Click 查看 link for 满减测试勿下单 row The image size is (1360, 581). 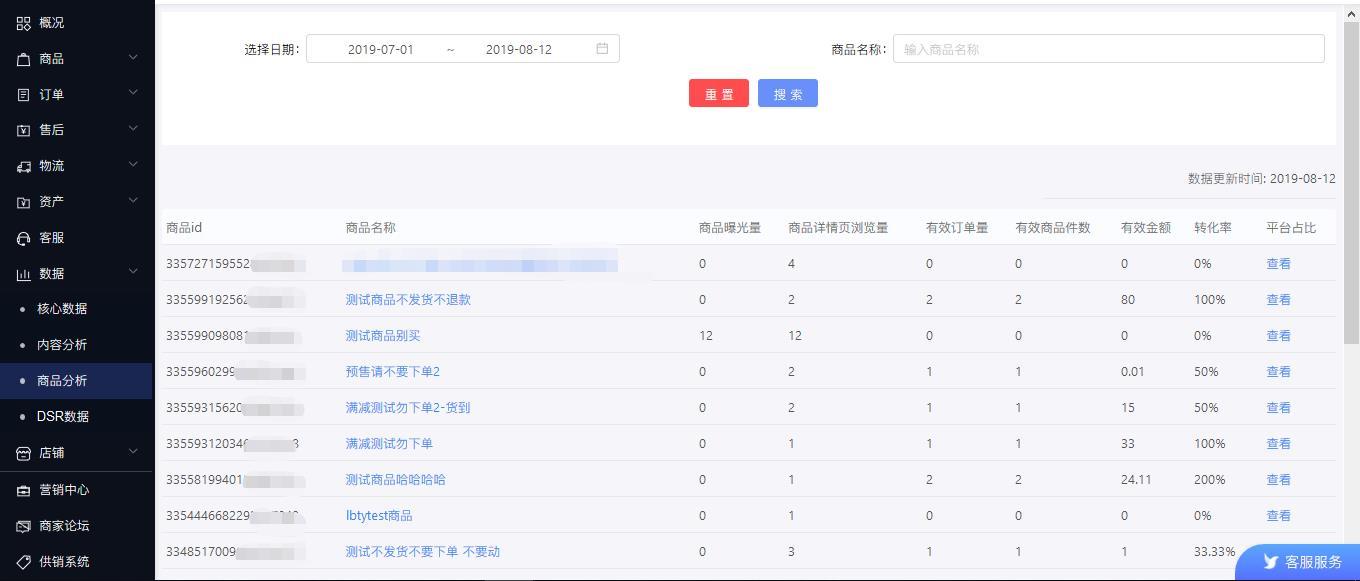pos(1278,444)
